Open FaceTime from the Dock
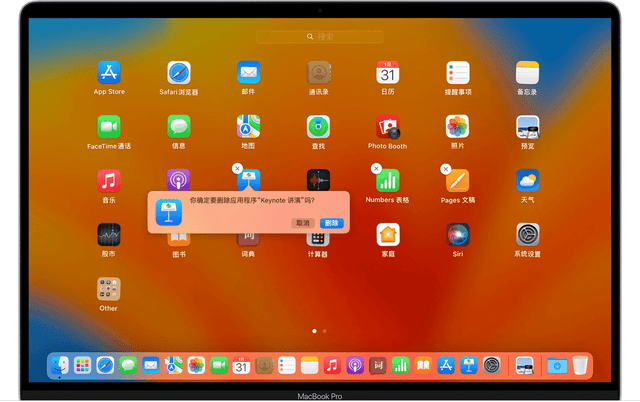 pos(219,365)
